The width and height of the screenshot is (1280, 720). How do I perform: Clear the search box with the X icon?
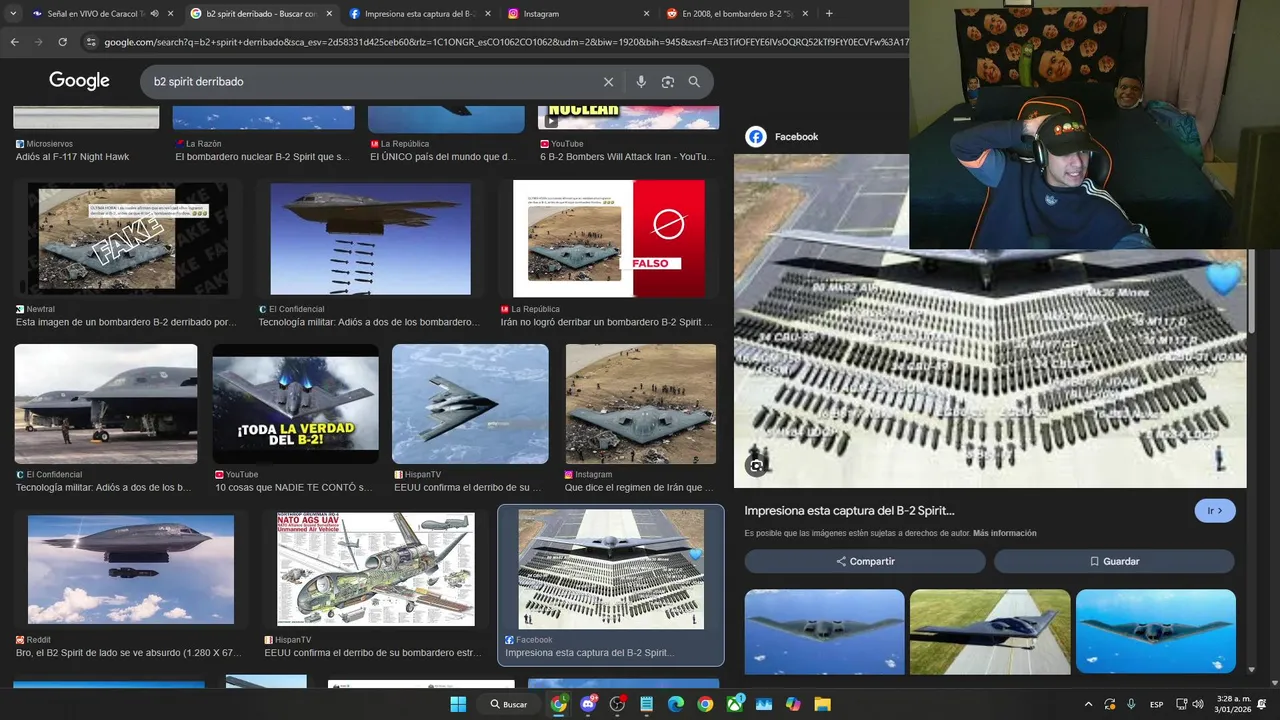point(608,82)
